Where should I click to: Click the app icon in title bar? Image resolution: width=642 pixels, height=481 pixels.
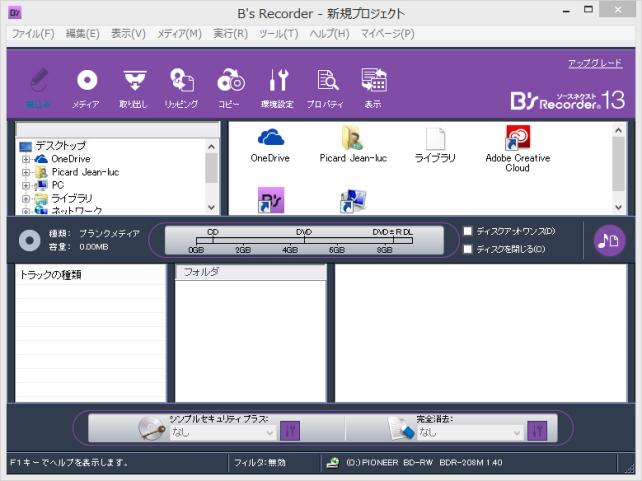tap(15, 13)
